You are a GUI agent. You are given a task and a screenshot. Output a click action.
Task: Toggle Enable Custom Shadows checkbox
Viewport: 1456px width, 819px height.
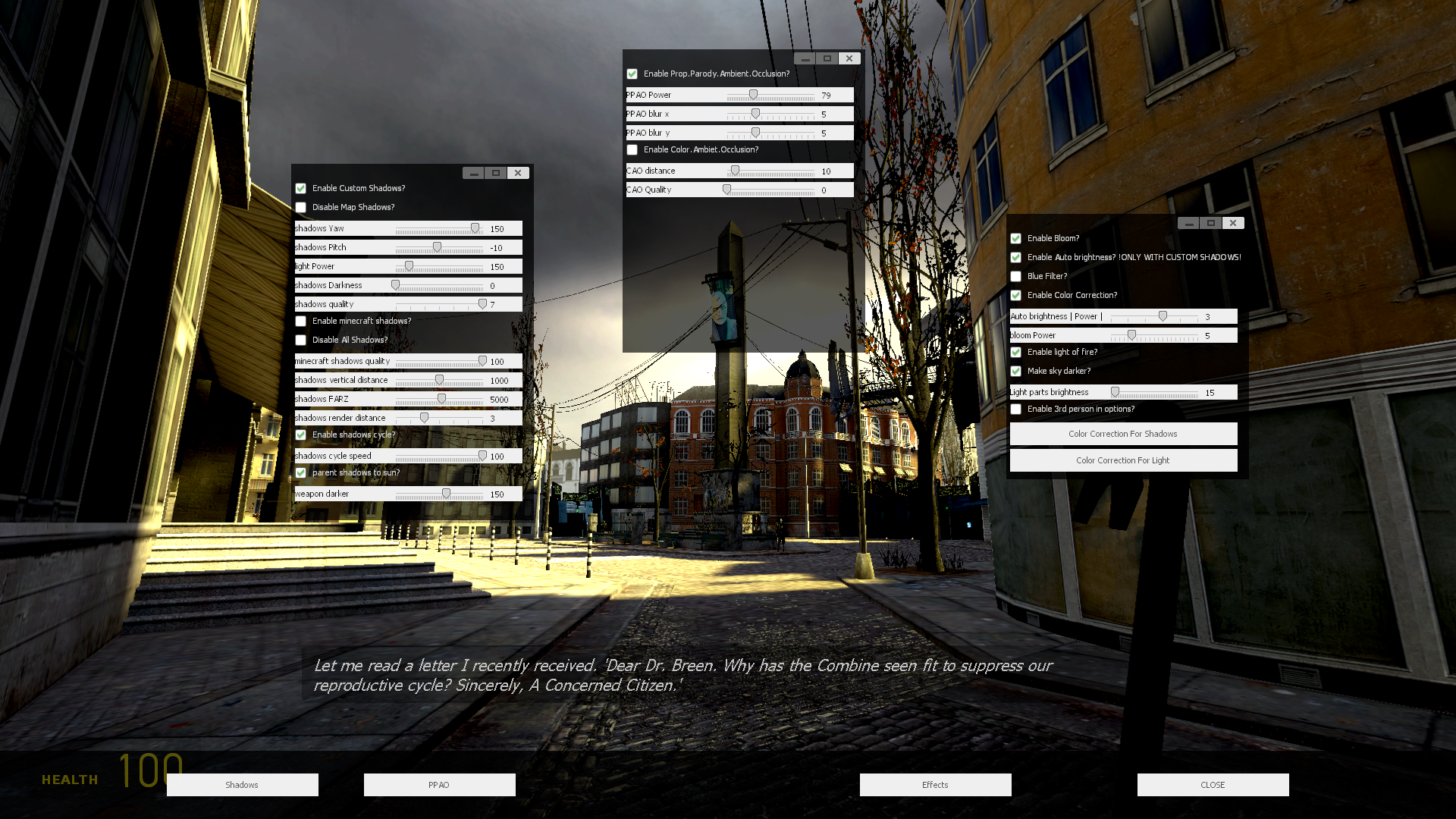point(301,188)
